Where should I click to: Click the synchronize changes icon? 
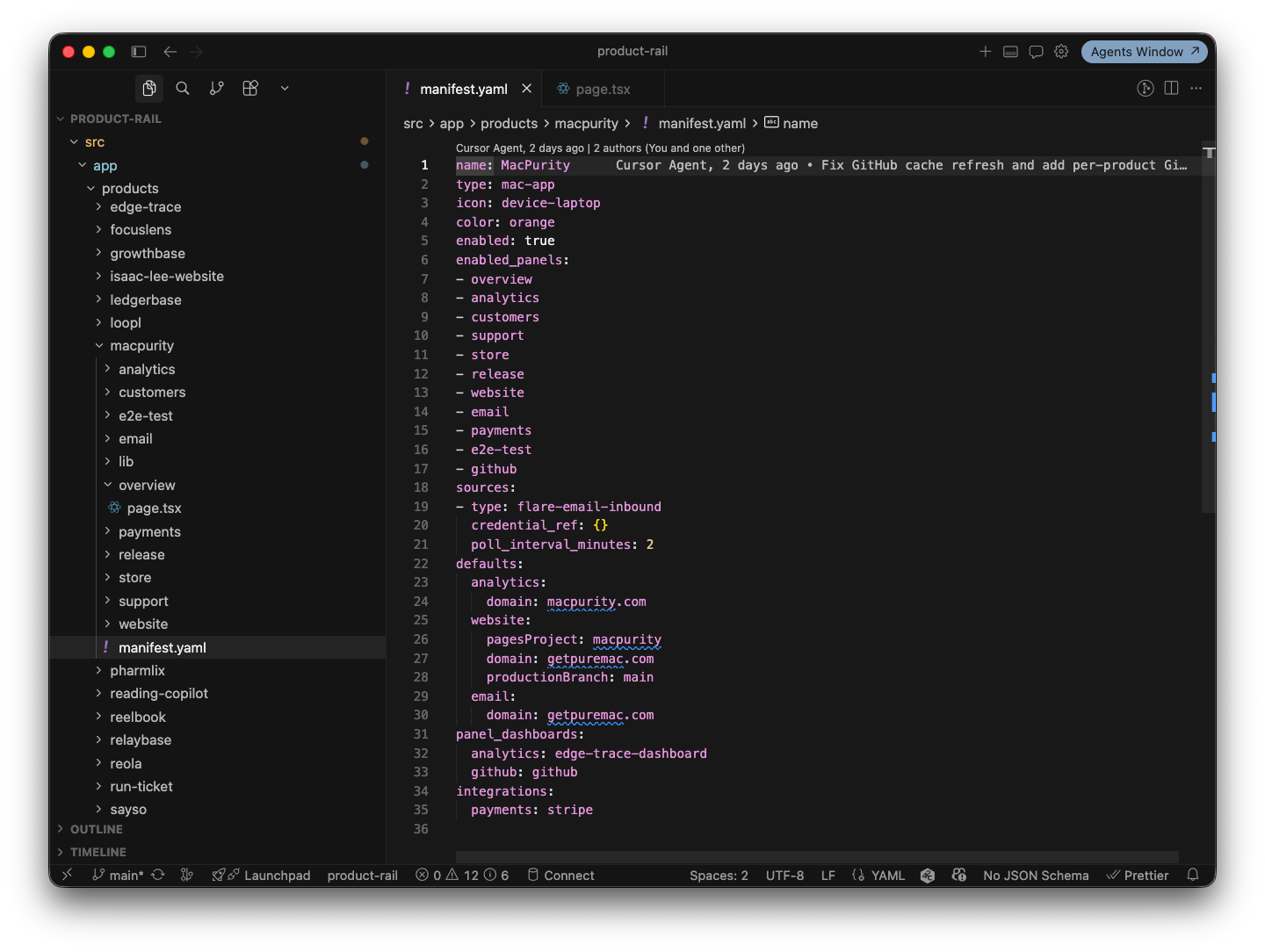[x=158, y=876]
